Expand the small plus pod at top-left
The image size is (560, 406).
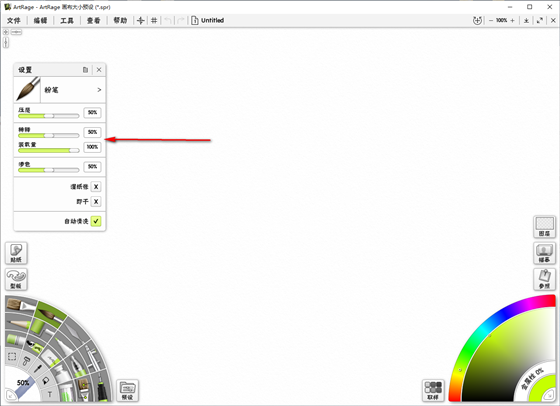coord(6,32)
